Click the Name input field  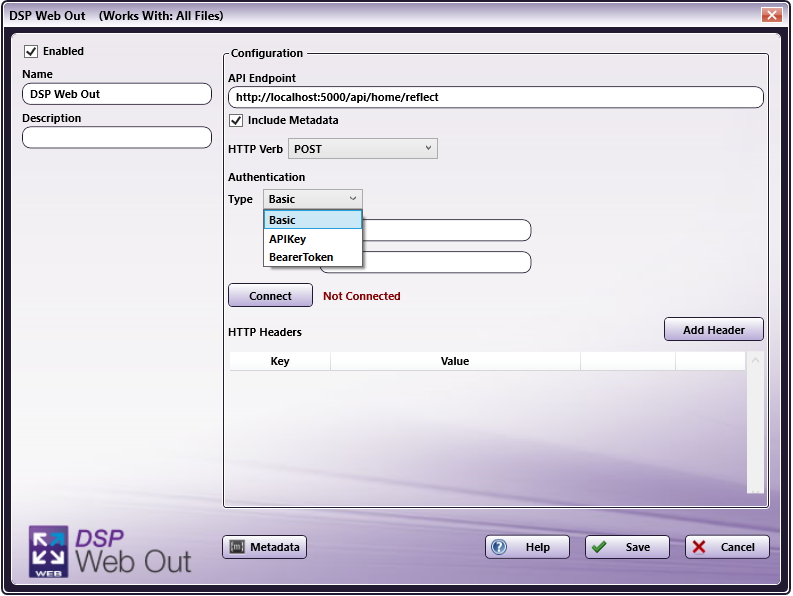(117, 94)
